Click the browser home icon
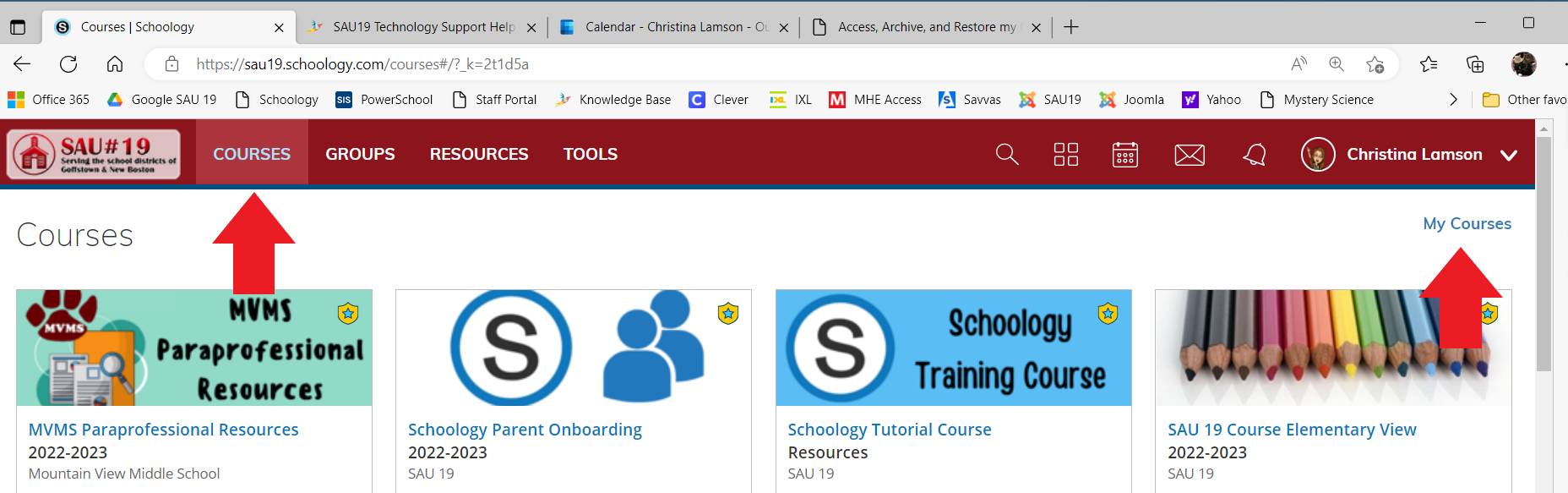 tap(115, 64)
